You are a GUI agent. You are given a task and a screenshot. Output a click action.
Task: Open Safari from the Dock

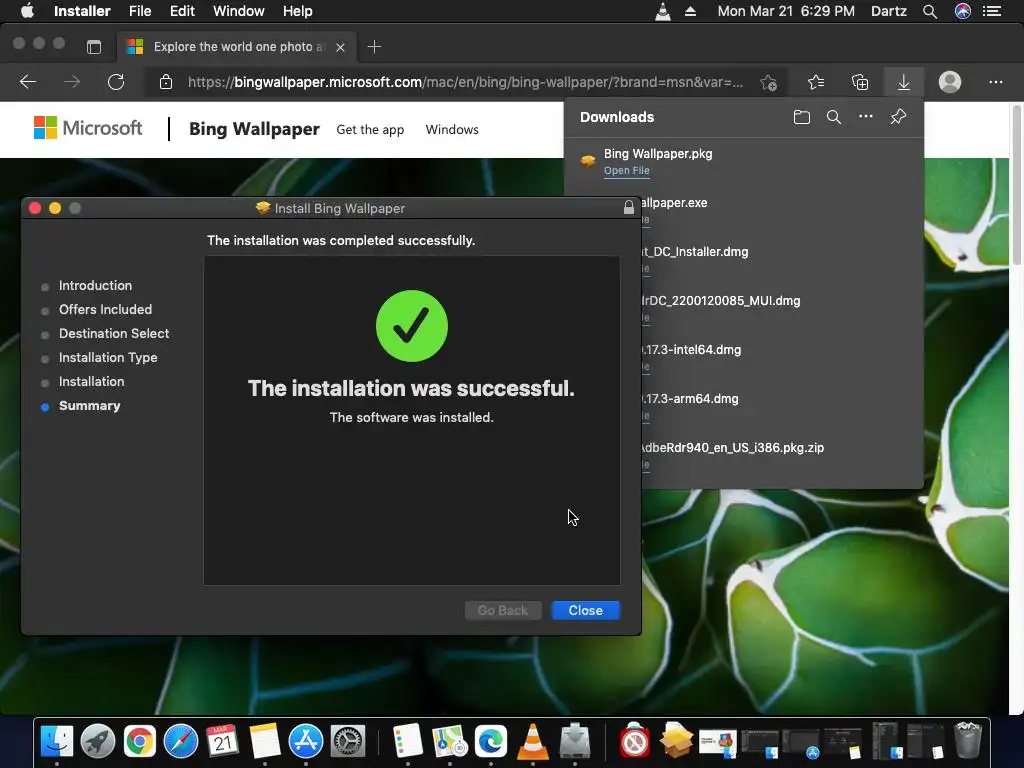click(x=181, y=741)
